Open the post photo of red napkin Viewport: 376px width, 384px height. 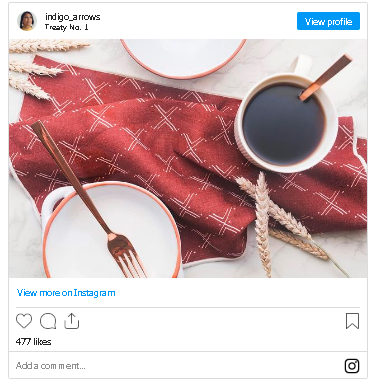188,158
